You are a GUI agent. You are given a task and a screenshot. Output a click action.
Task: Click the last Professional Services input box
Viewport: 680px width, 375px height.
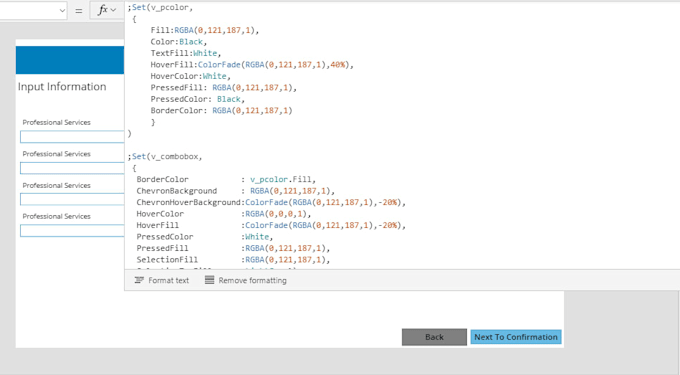72,230
